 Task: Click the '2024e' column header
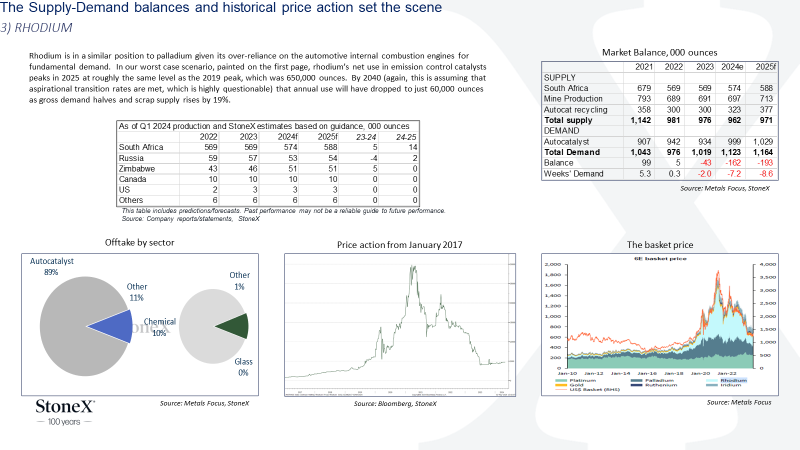(732, 67)
